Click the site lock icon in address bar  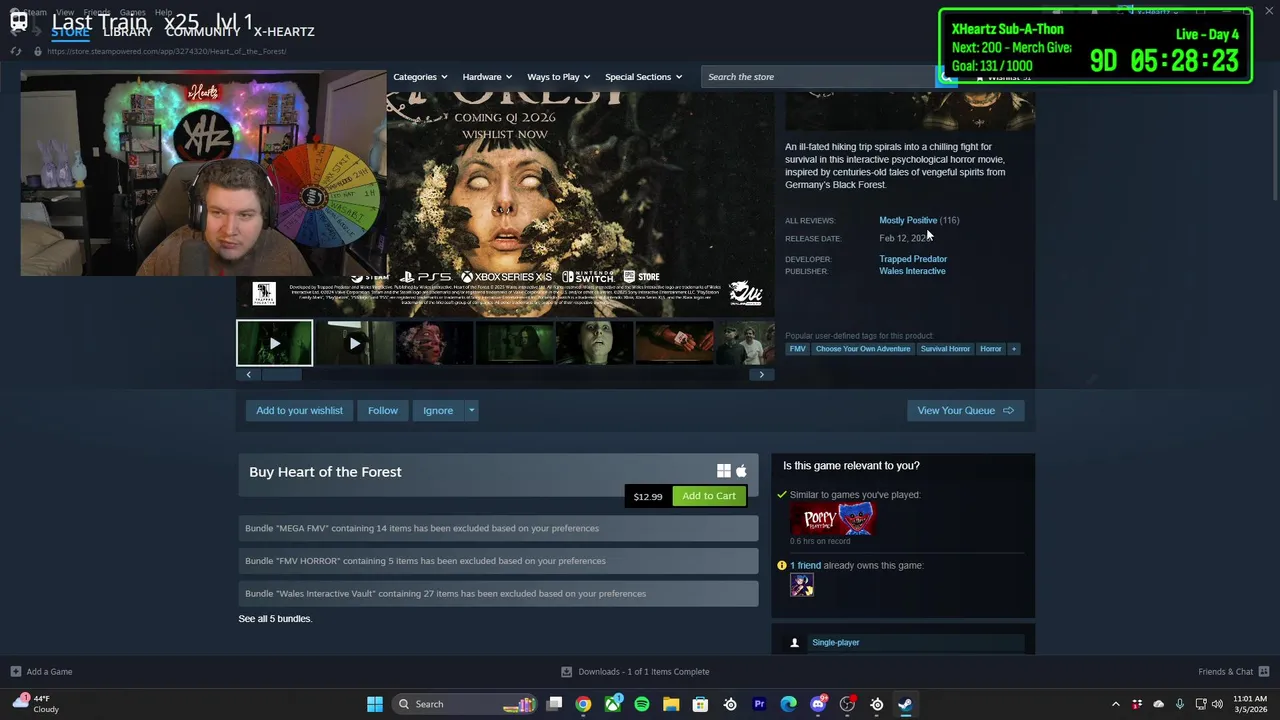(38, 51)
